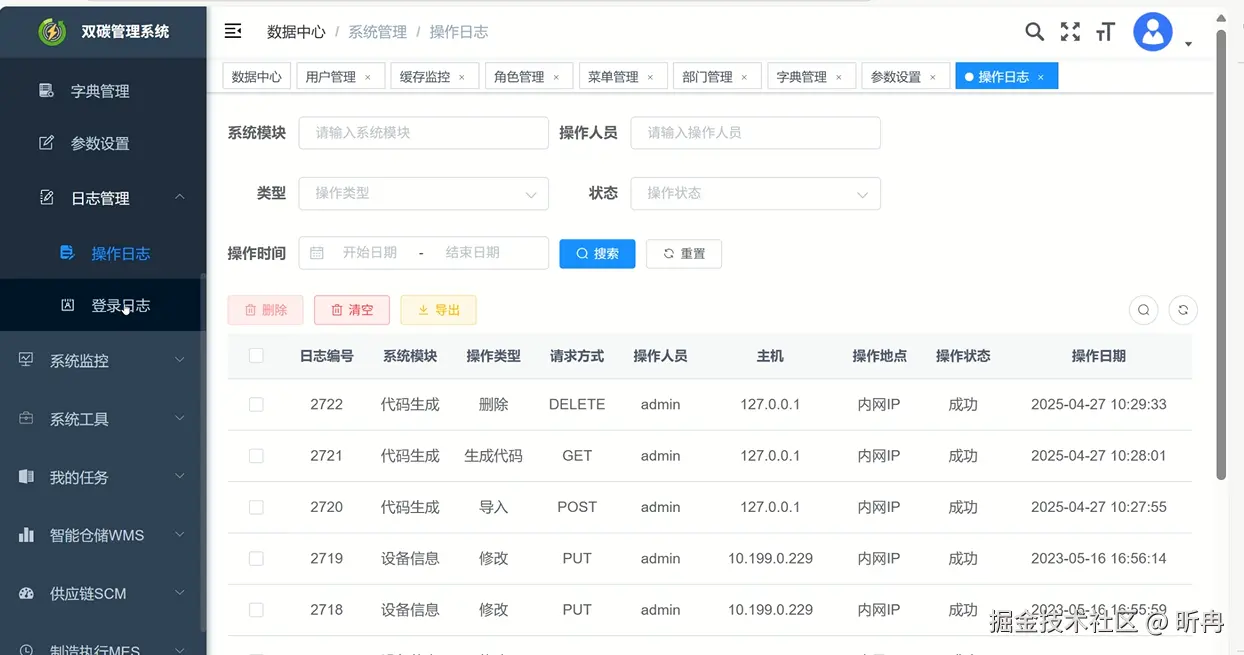Image resolution: width=1244 pixels, height=655 pixels.
Task: Click the round refresh icon above table
Action: click(x=1183, y=310)
